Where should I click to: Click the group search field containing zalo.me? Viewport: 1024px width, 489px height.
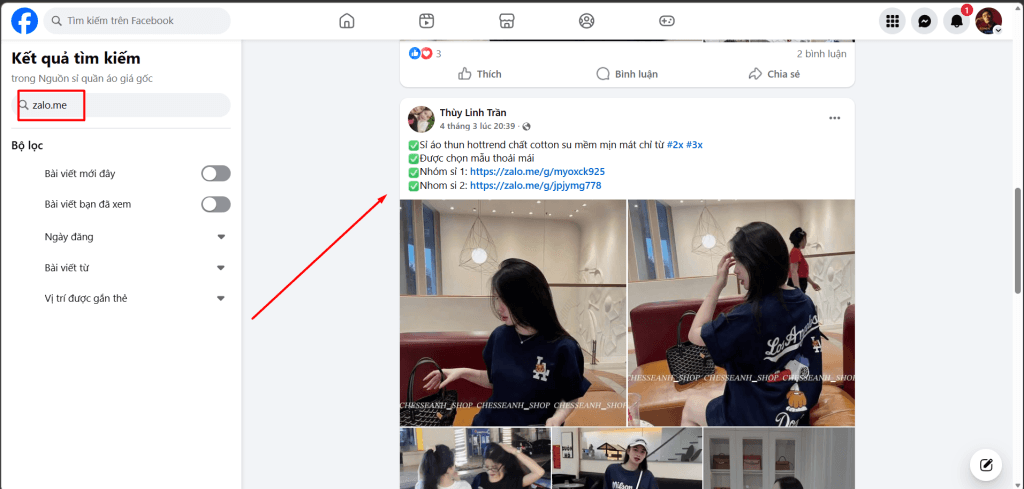pyautogui.click(x=125, y=105)
